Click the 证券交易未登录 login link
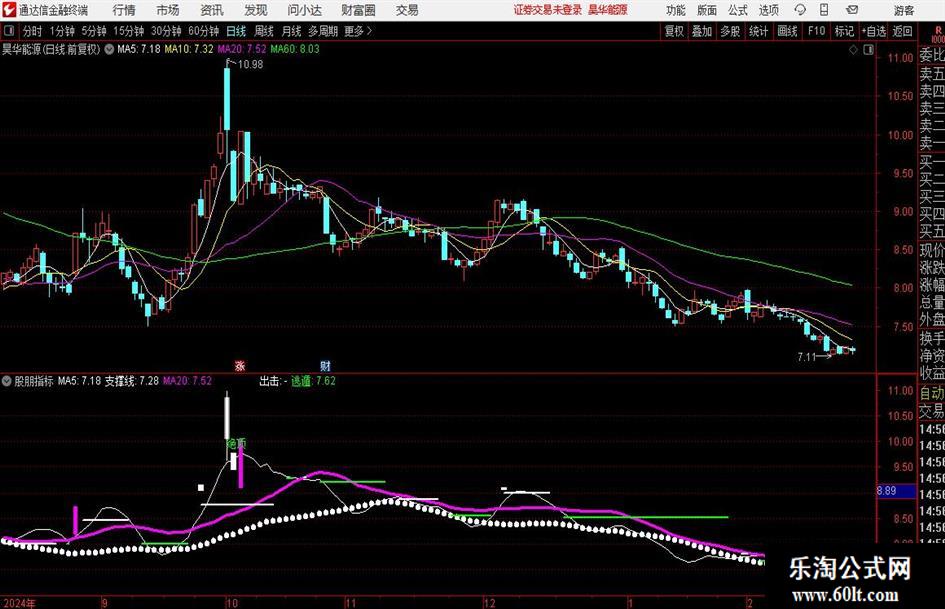Viewport: 945px width, 609px height. [x=548, y=10]
